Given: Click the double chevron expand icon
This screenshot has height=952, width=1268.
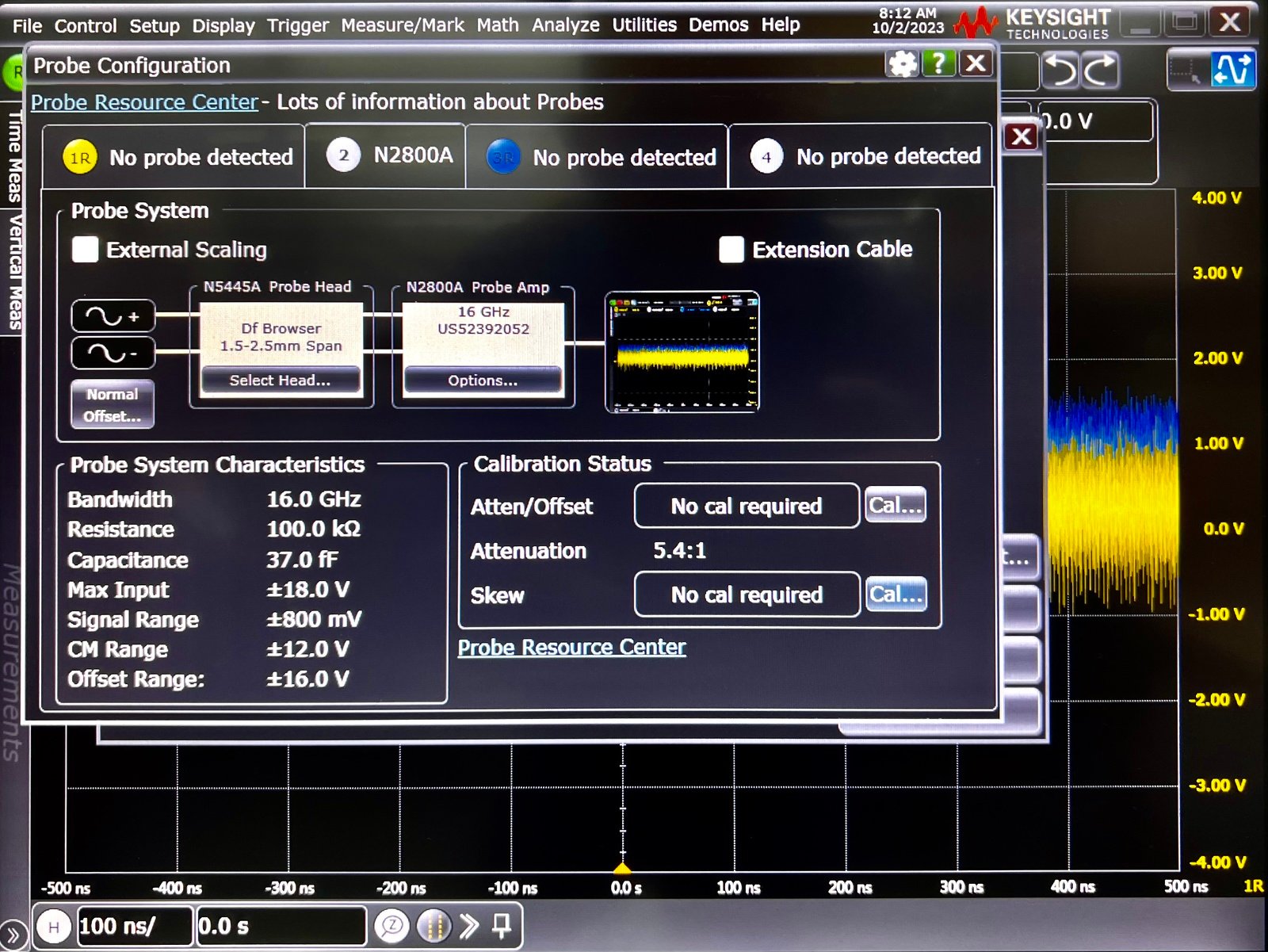Looking at the screenshot, I should (469, 925).
